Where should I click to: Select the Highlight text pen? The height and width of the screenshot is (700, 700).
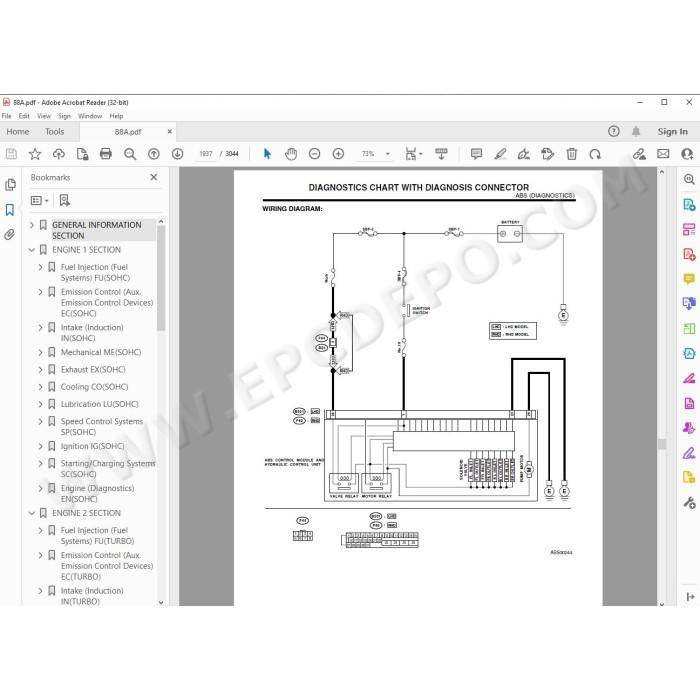coord(500,154)
